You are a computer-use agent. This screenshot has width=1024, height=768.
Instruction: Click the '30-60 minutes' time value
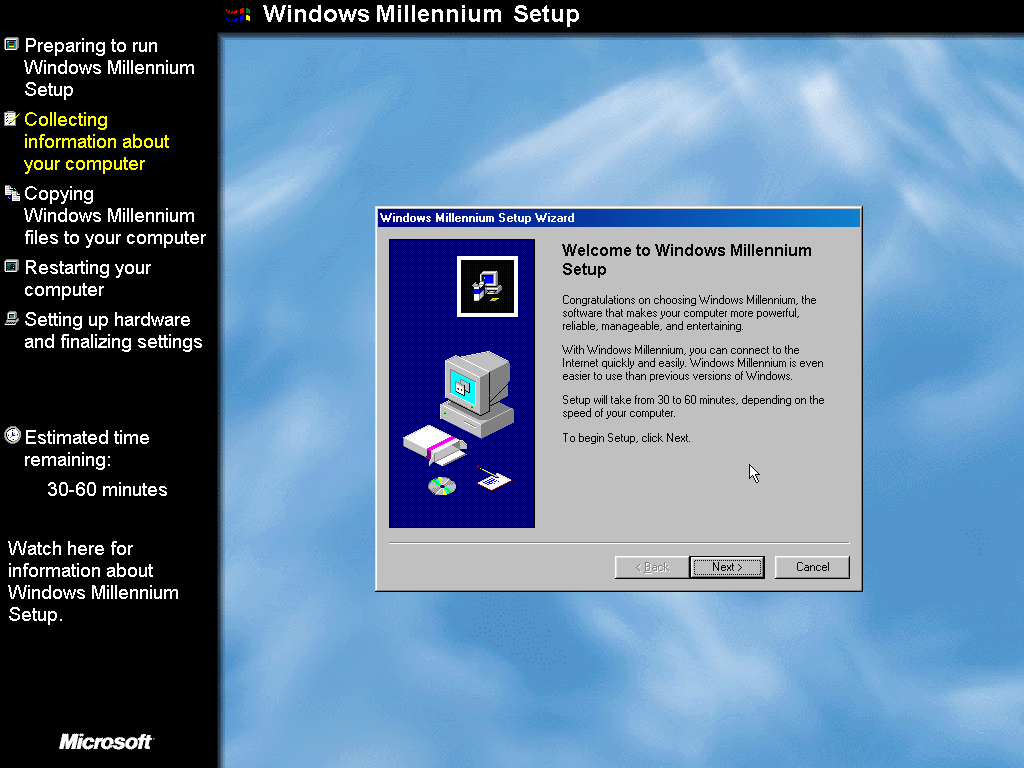pyautogui.click(x=107, y=489)
